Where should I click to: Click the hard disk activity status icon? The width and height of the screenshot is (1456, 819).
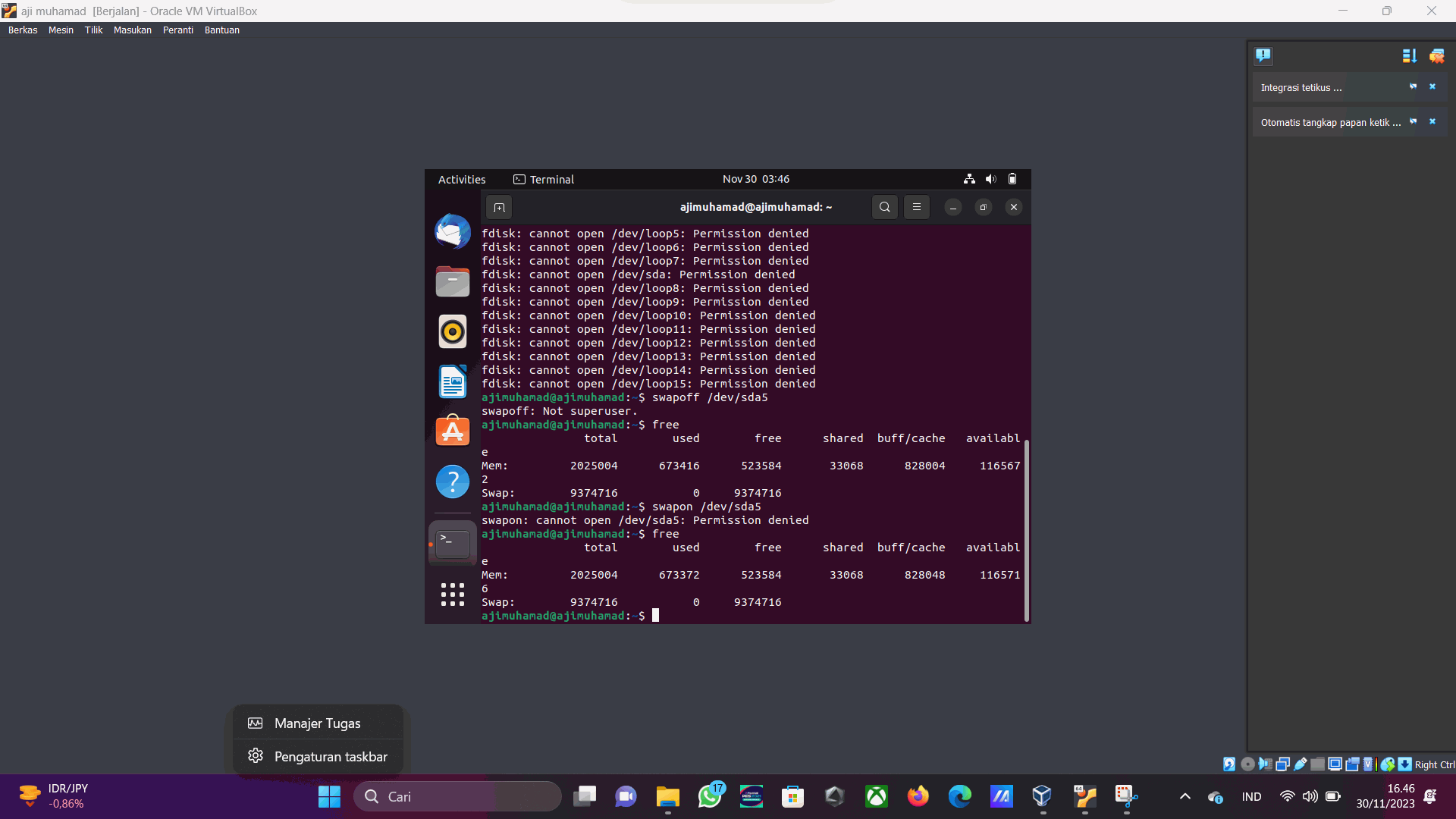[x=1229, y=764]
